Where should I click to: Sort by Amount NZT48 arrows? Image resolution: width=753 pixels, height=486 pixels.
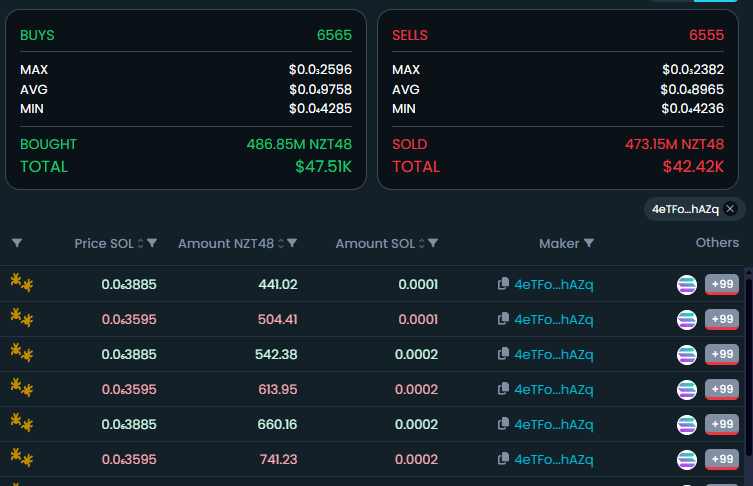[x=280, y=243]
